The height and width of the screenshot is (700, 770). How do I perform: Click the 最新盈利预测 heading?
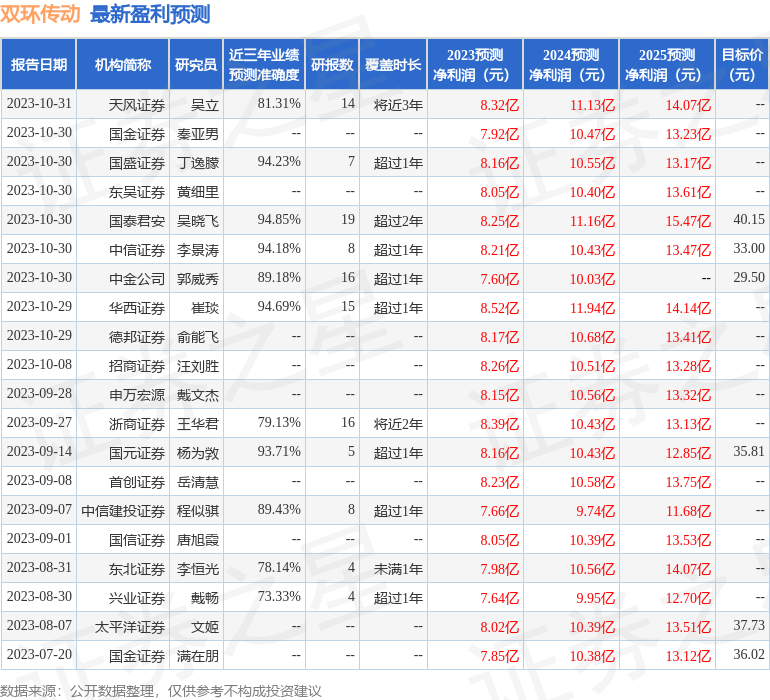(150, 14)
